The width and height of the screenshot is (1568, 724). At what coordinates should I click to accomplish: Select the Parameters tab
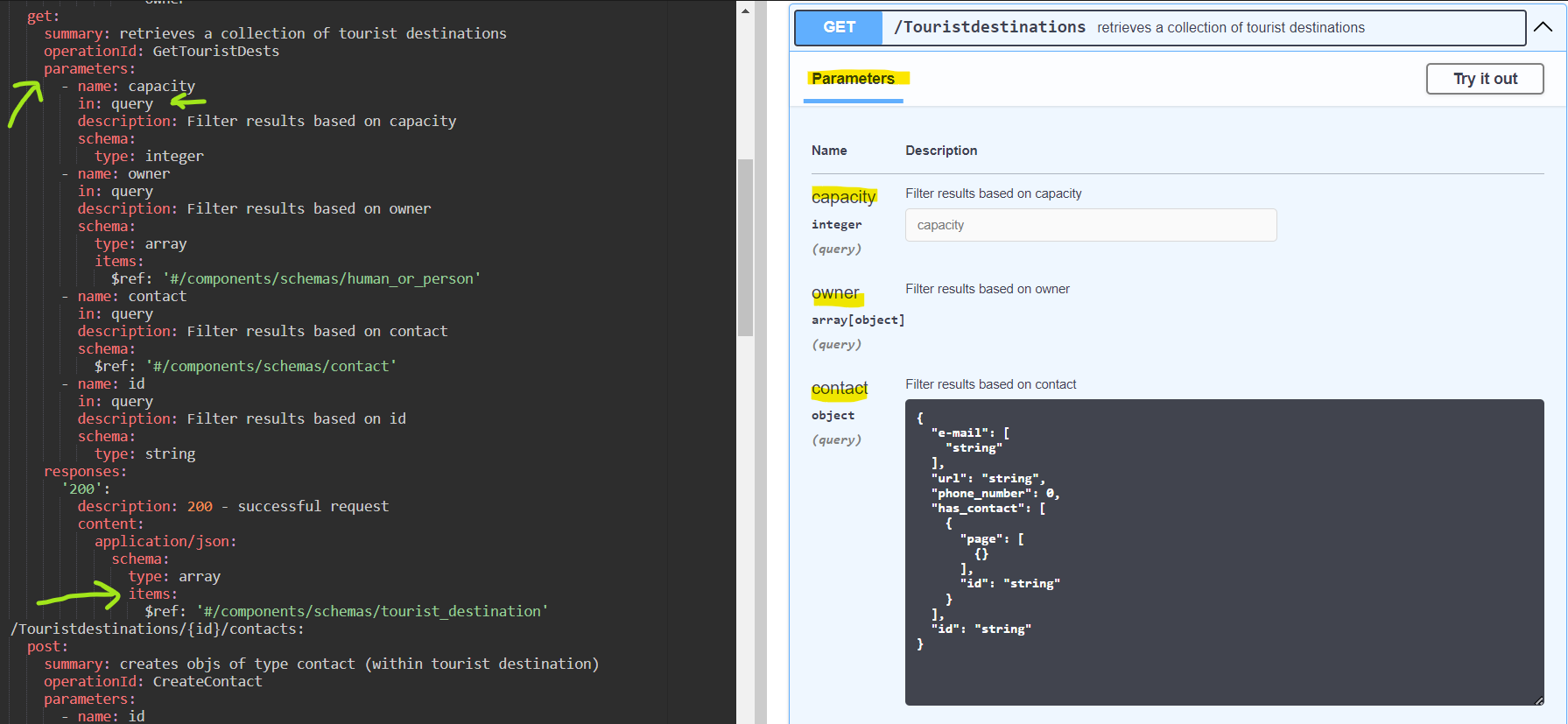click(x=853, y=79)
